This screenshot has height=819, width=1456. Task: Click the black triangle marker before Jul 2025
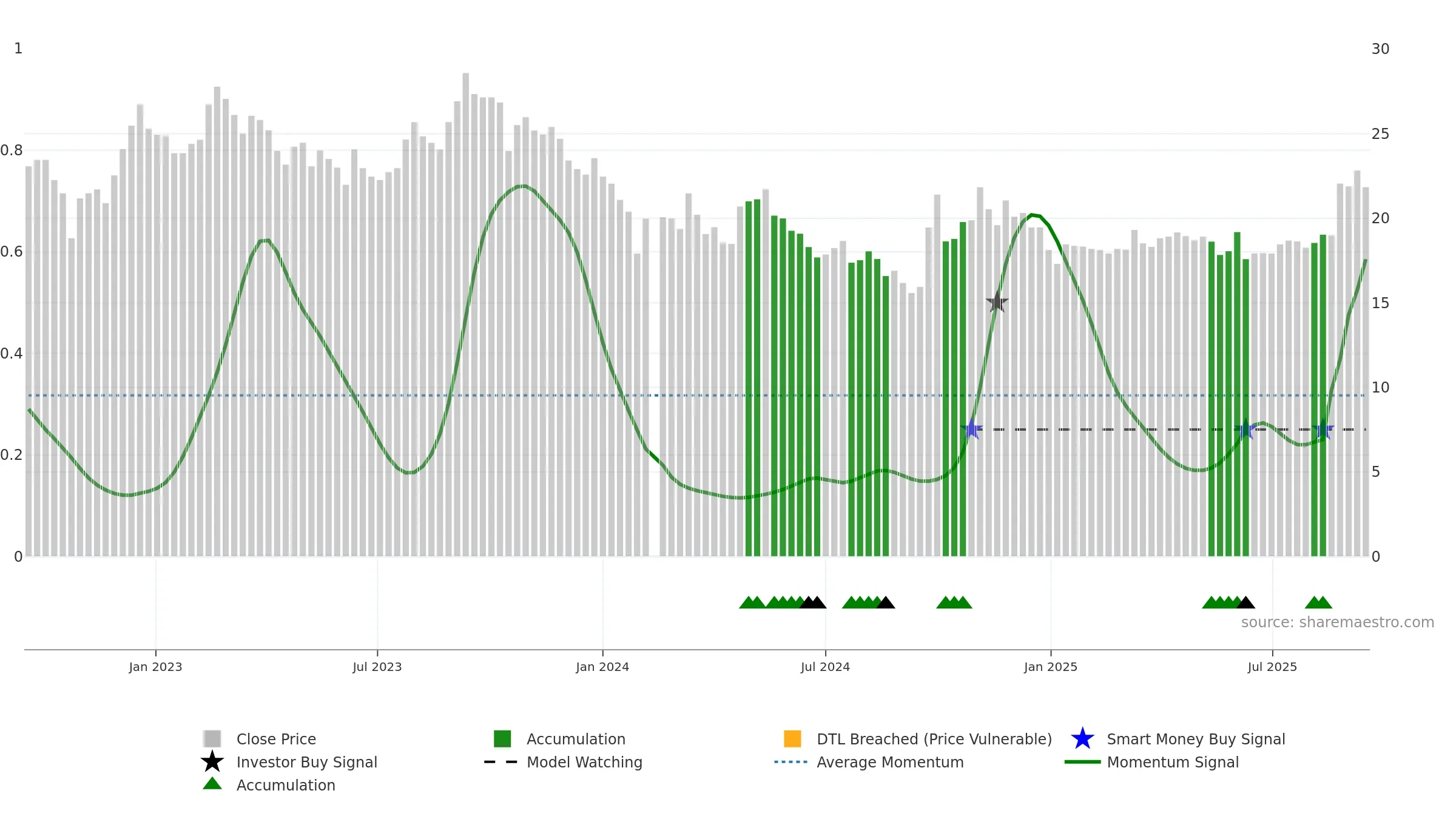click(1245, 602)
